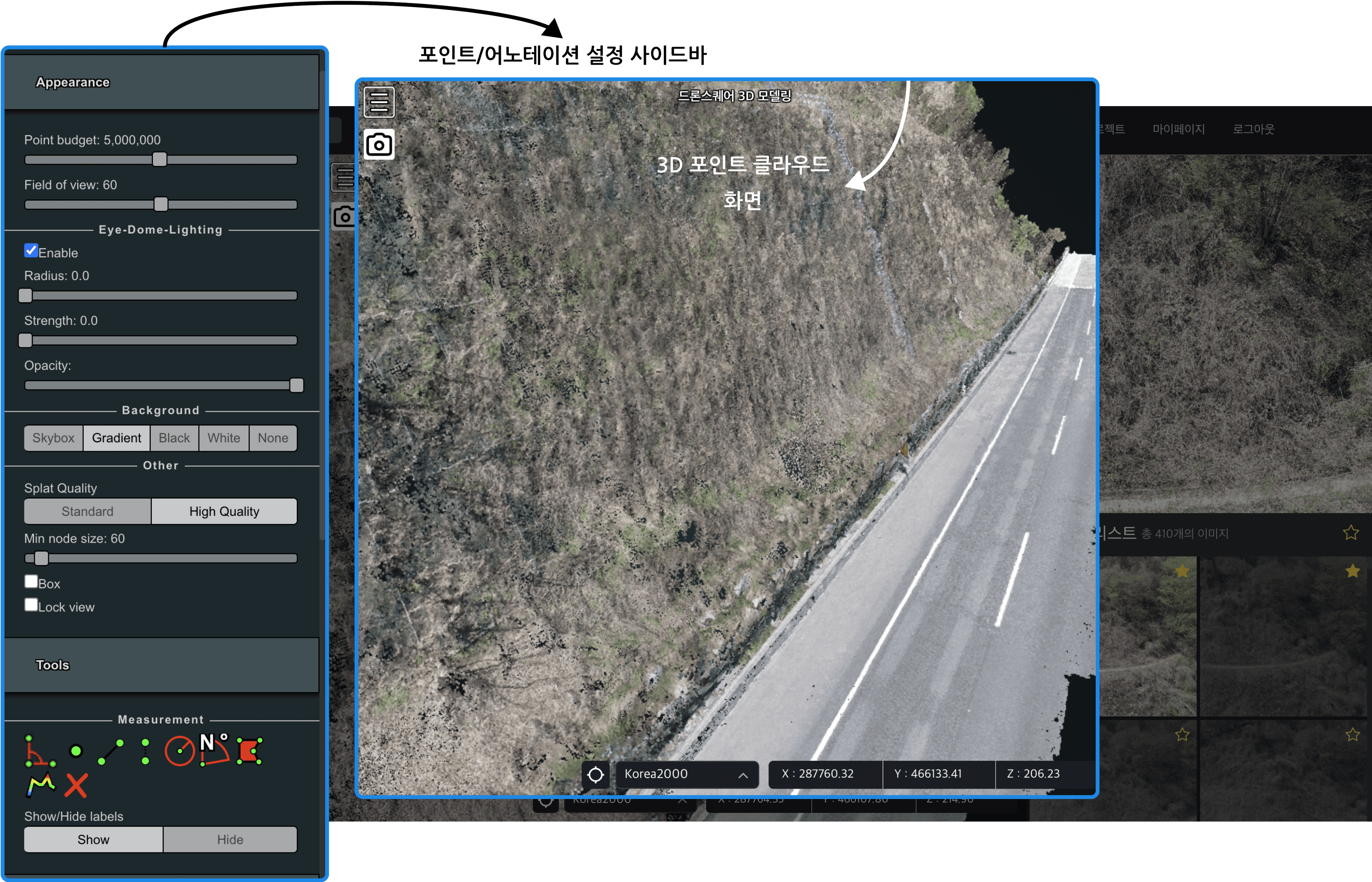The height and width of the screenshot is (882, 1372).
Task: Adjust the Point budget slider handle
Action: [160, 159]
